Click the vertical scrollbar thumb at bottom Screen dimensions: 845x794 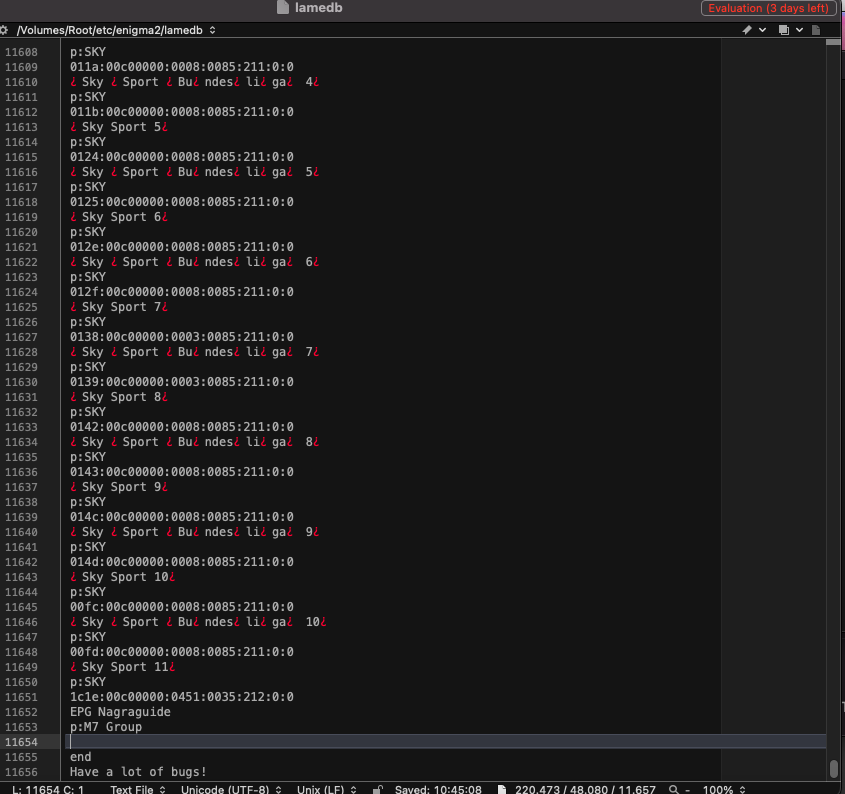click(x=833, y=768)
